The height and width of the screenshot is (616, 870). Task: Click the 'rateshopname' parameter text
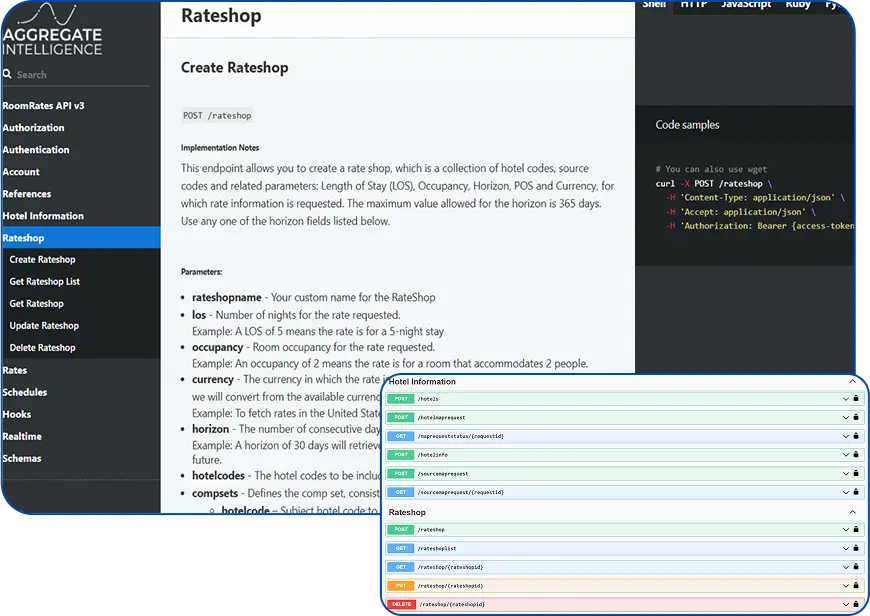pos(226,297)
